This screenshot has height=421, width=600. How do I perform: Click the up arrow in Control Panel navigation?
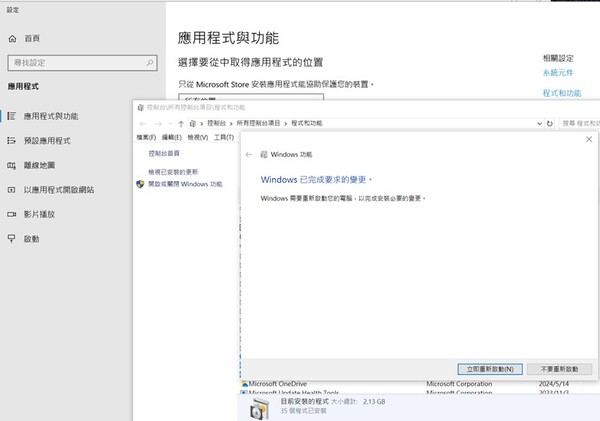click(x=180, y=122)
